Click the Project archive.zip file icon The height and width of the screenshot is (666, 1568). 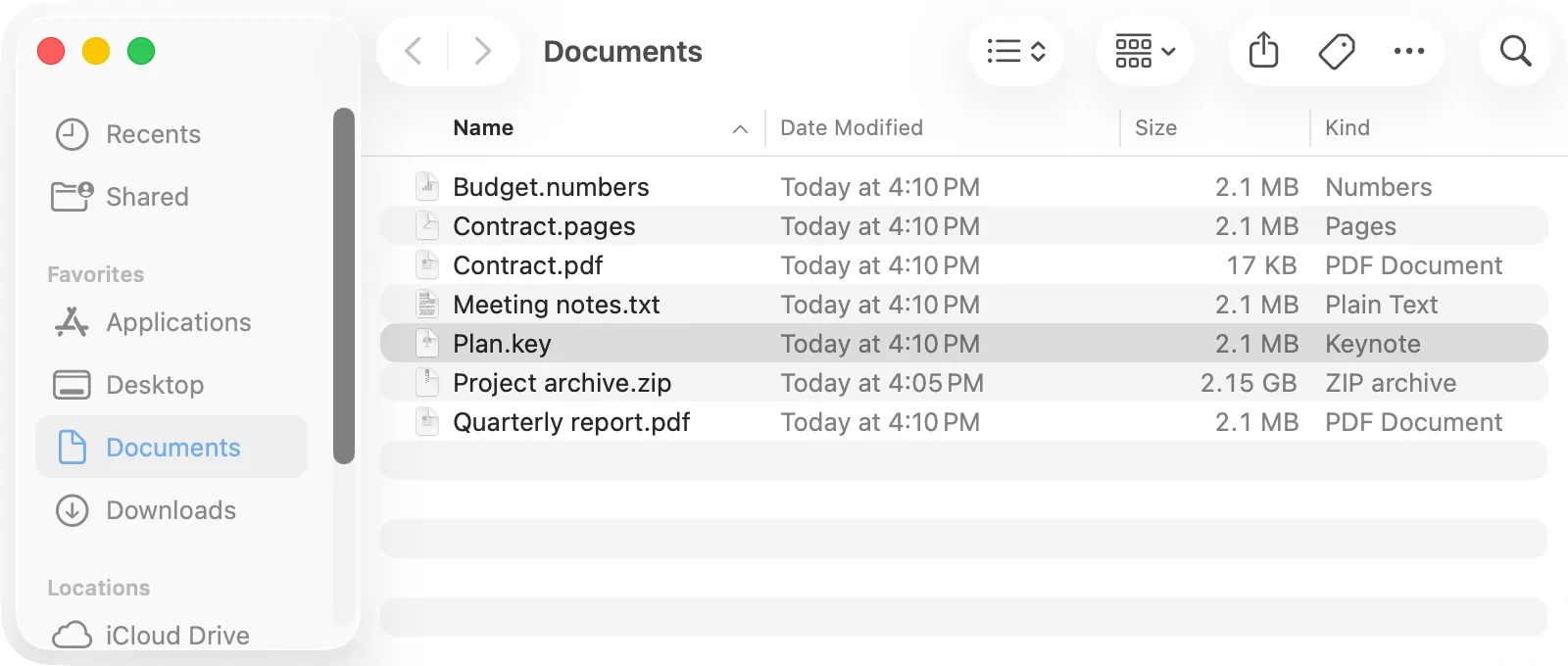click(427, 382)
